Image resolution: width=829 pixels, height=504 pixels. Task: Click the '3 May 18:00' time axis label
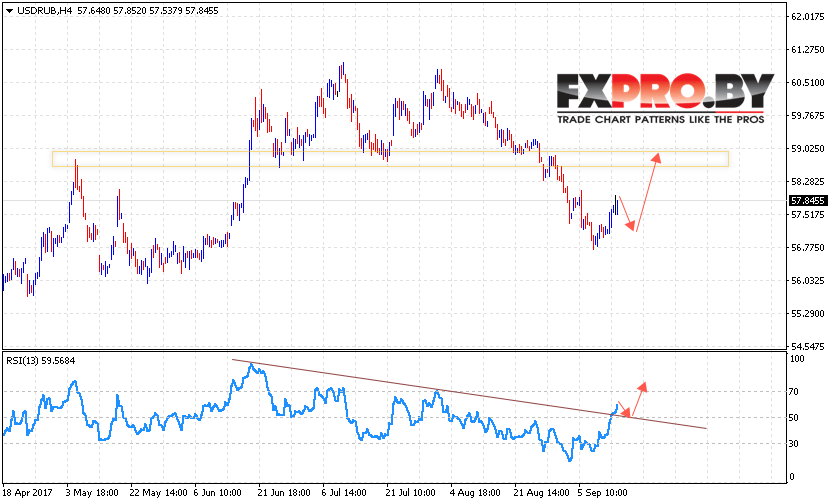click(x=92, y=493)
